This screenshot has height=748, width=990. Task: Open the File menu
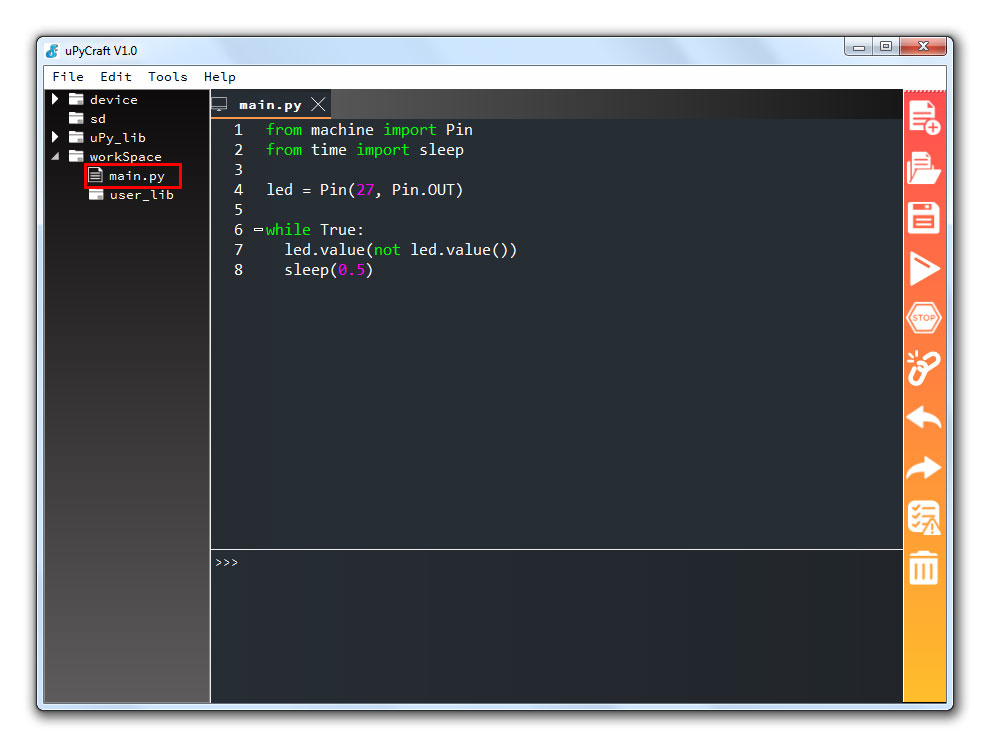[x=68, y=77]
